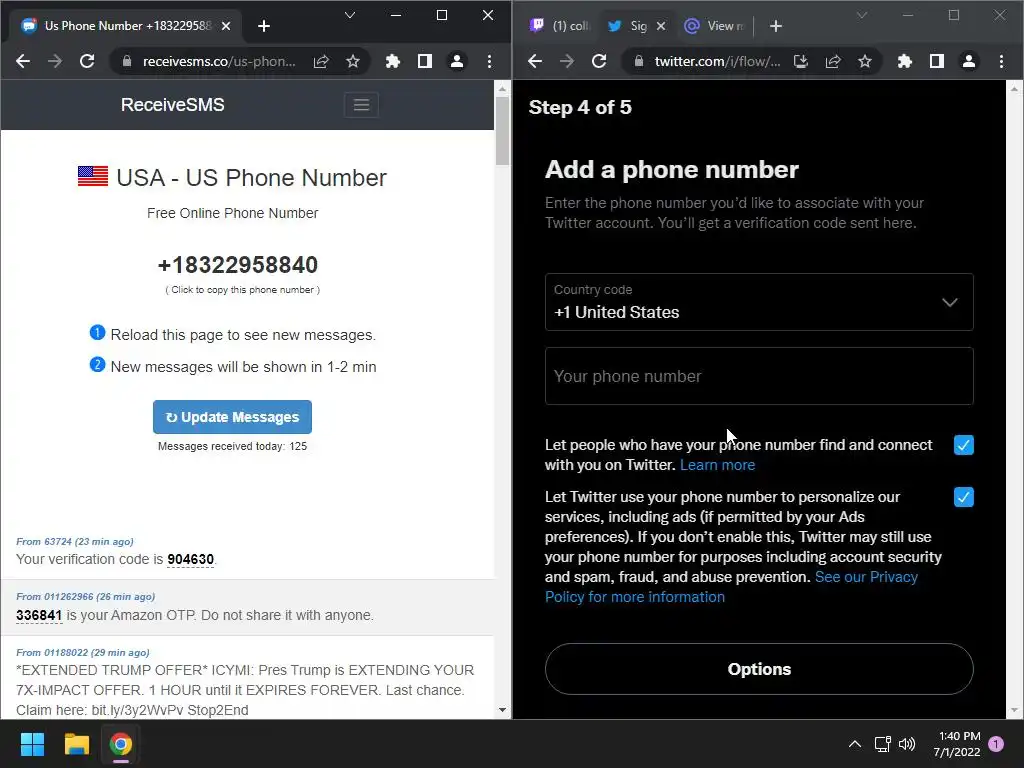1024x768 pixels.
Task: Expand the tab search chevron in the ReceiveSMS window
Action: pyautogui.click(x=350, y=15)
